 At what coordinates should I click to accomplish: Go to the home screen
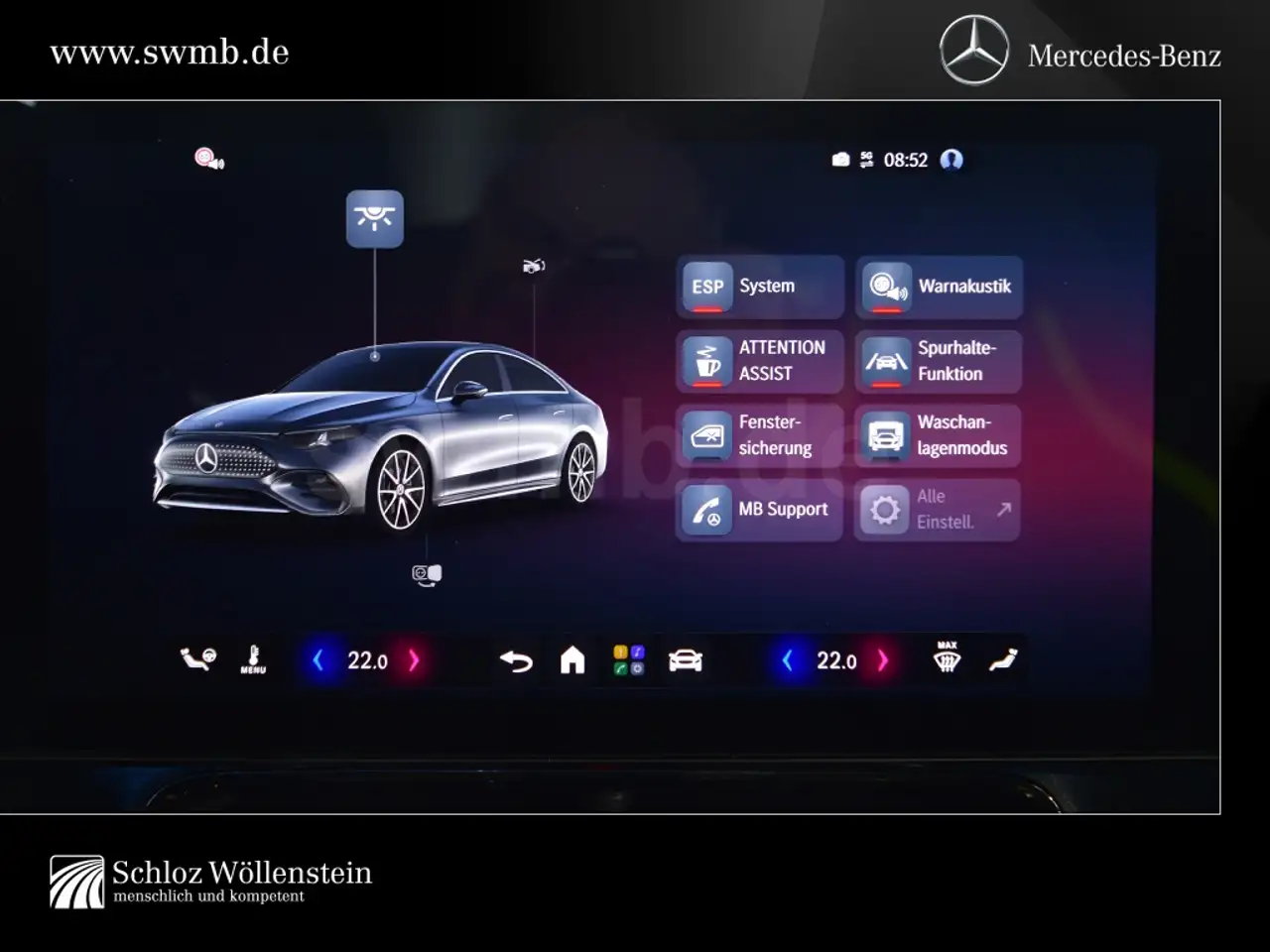pos(572,660)
